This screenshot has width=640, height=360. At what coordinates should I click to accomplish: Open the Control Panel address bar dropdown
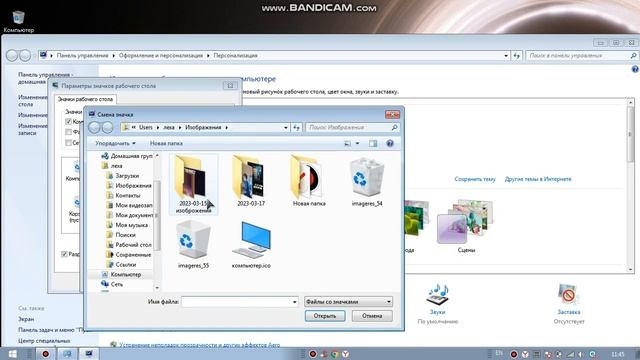click(x=506, y=56)
